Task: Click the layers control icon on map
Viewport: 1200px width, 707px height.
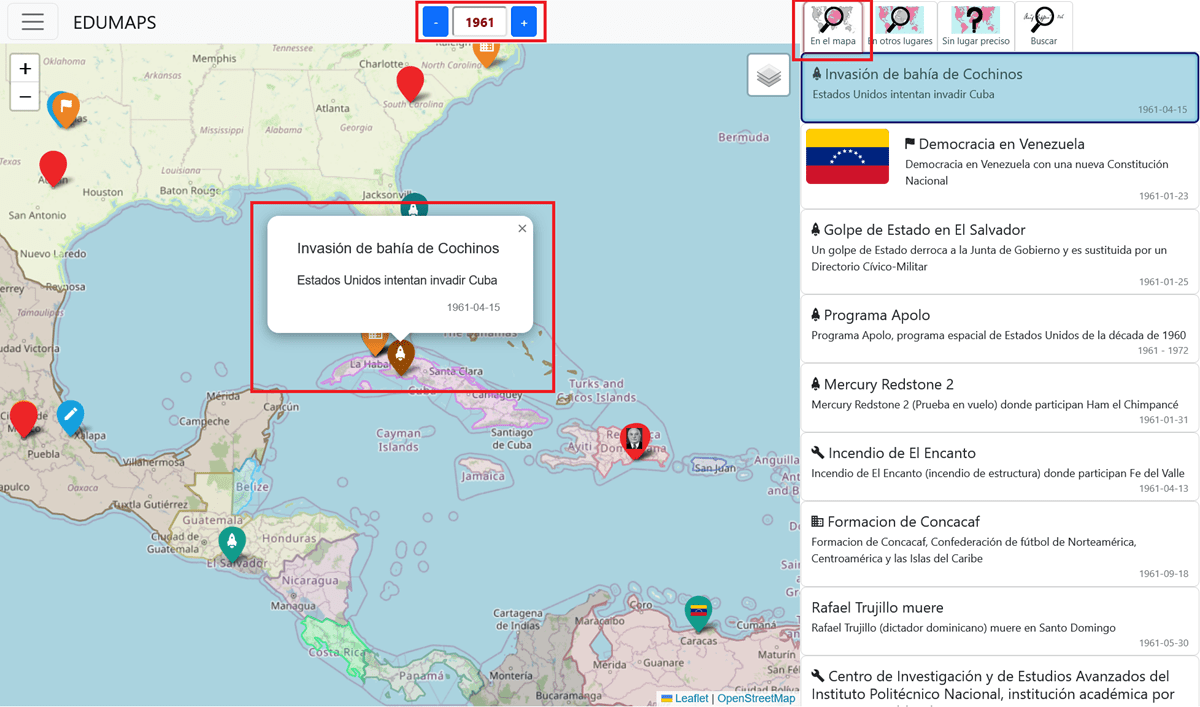Action: click(x=768, y=76)
